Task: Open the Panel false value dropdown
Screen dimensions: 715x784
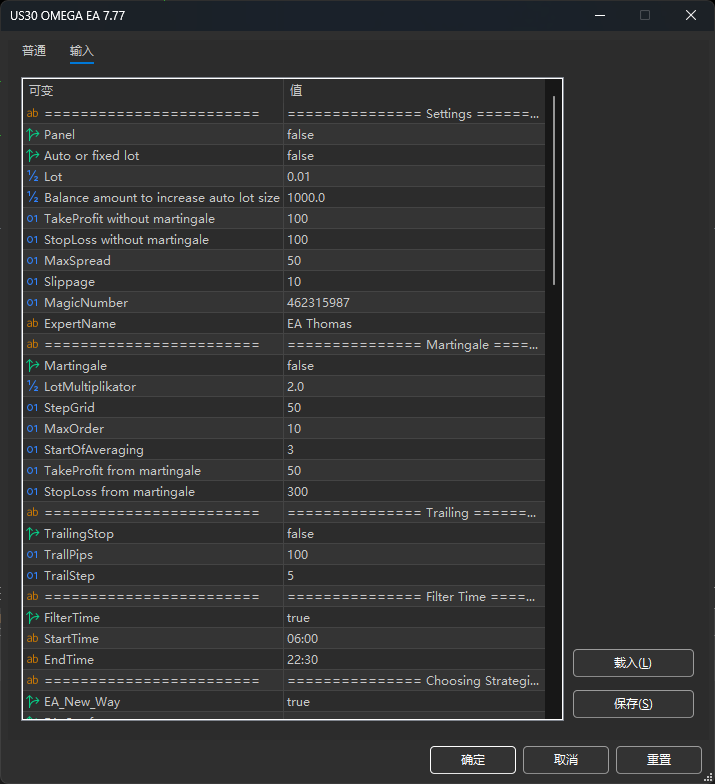Action: (413, 135)
